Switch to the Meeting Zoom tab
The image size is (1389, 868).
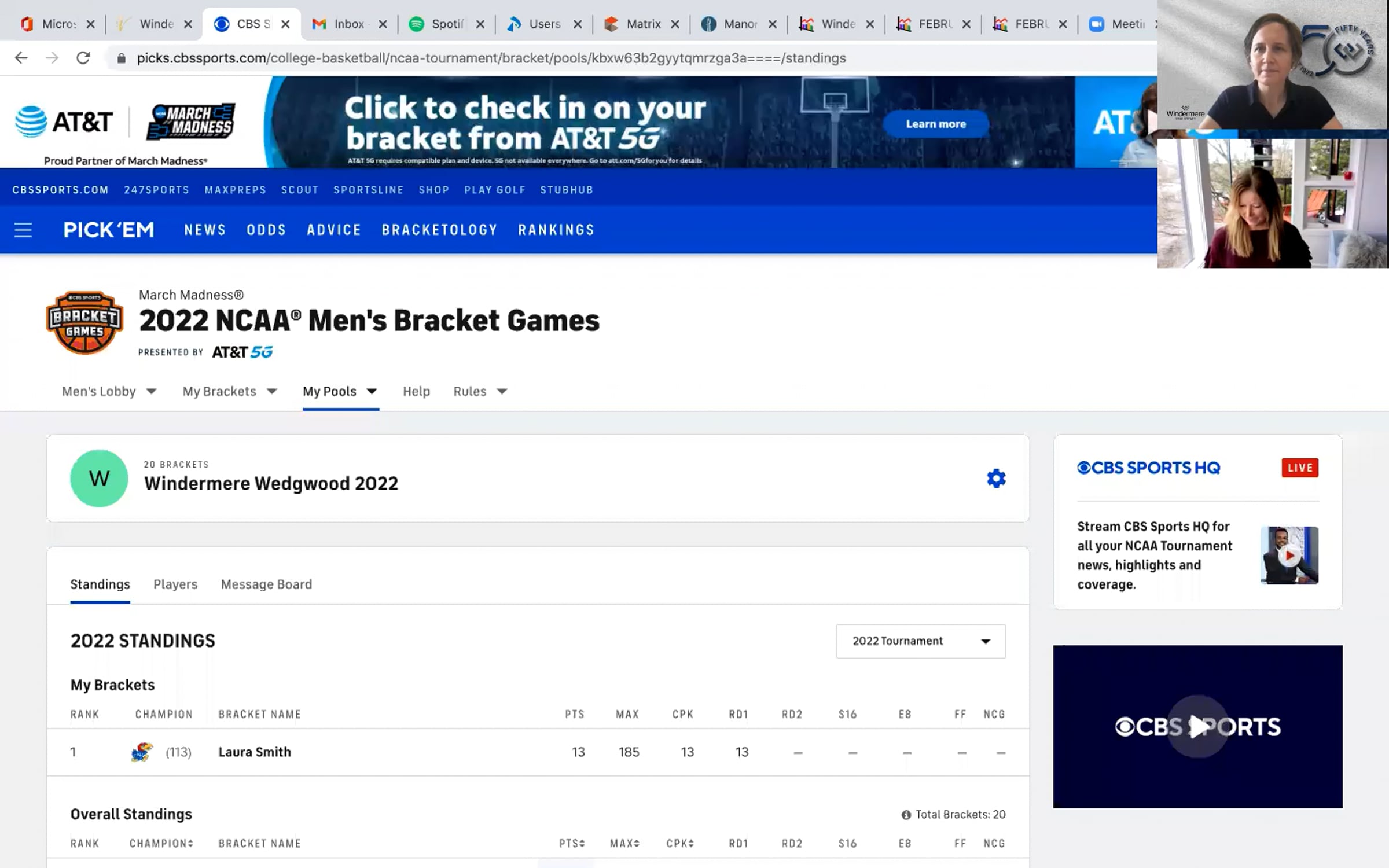click(1118, 24)
